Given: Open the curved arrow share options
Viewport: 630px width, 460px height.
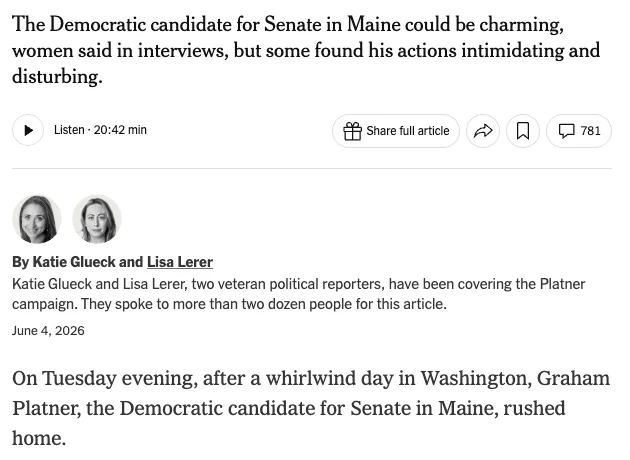Looking at the screenshot, I should click(483, 131).
